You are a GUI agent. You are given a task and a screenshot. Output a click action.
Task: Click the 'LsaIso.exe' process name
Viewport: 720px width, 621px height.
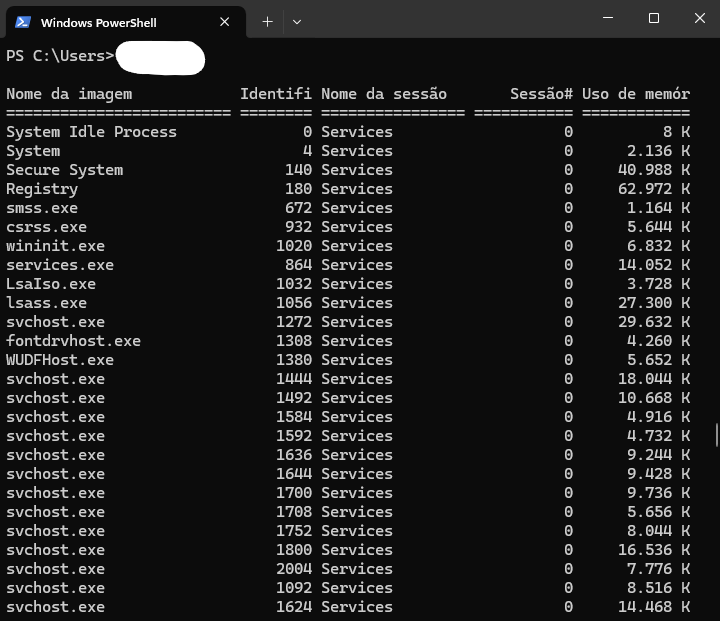(x=51, y=284)
